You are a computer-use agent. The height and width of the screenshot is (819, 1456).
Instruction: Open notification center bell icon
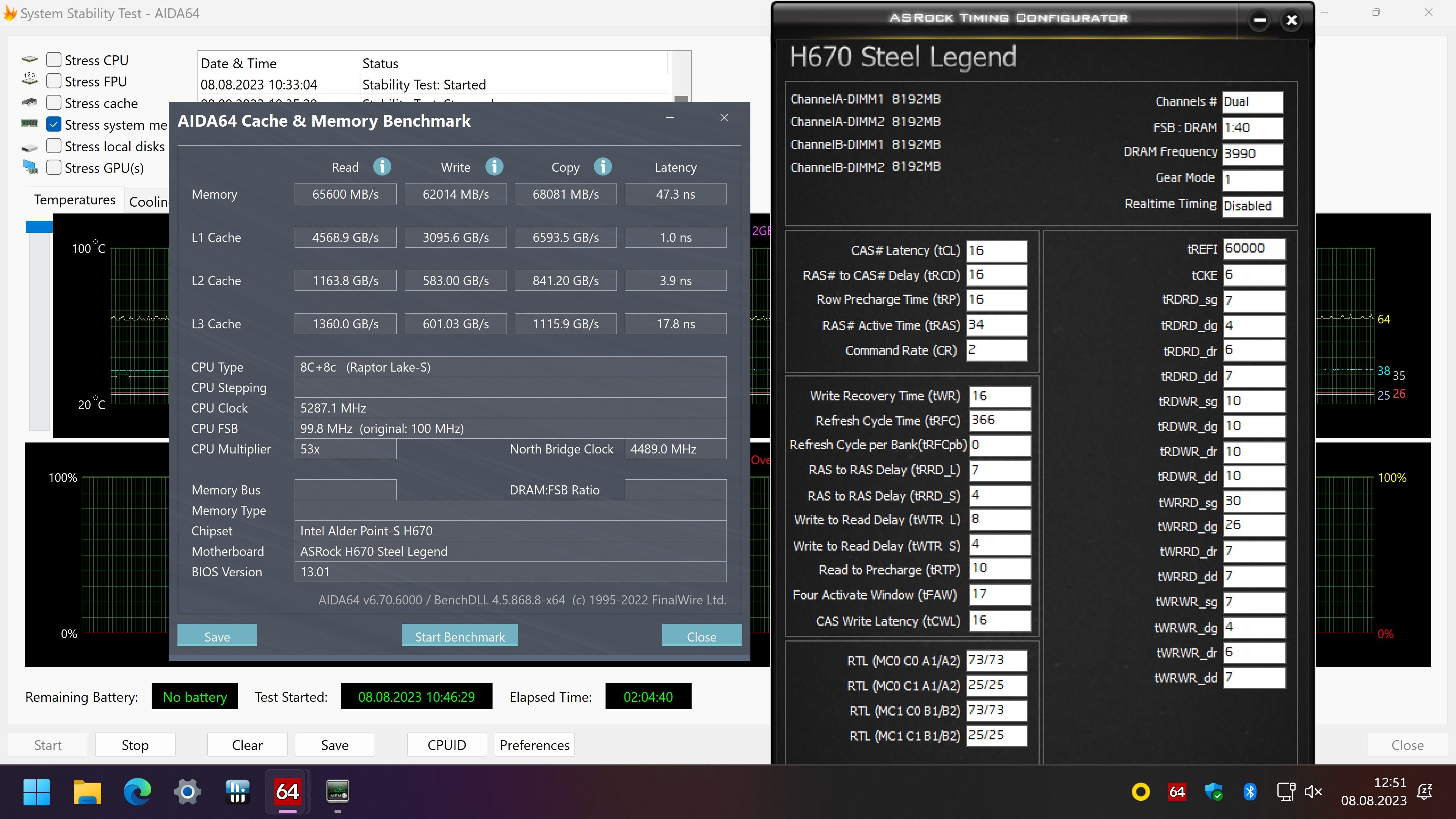coord(1425,792)
